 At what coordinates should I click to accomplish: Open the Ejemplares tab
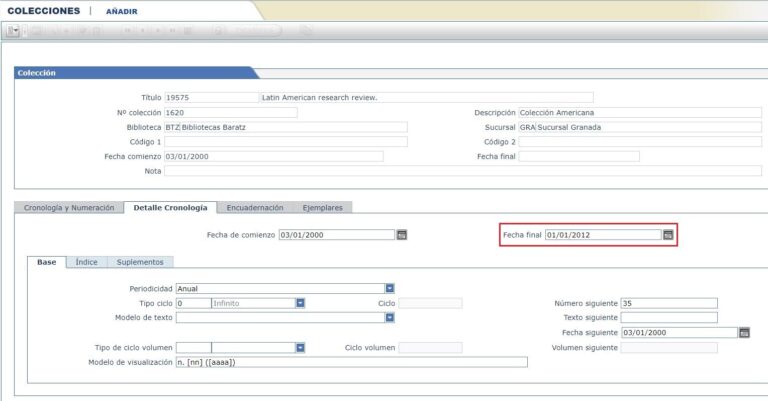322,207
